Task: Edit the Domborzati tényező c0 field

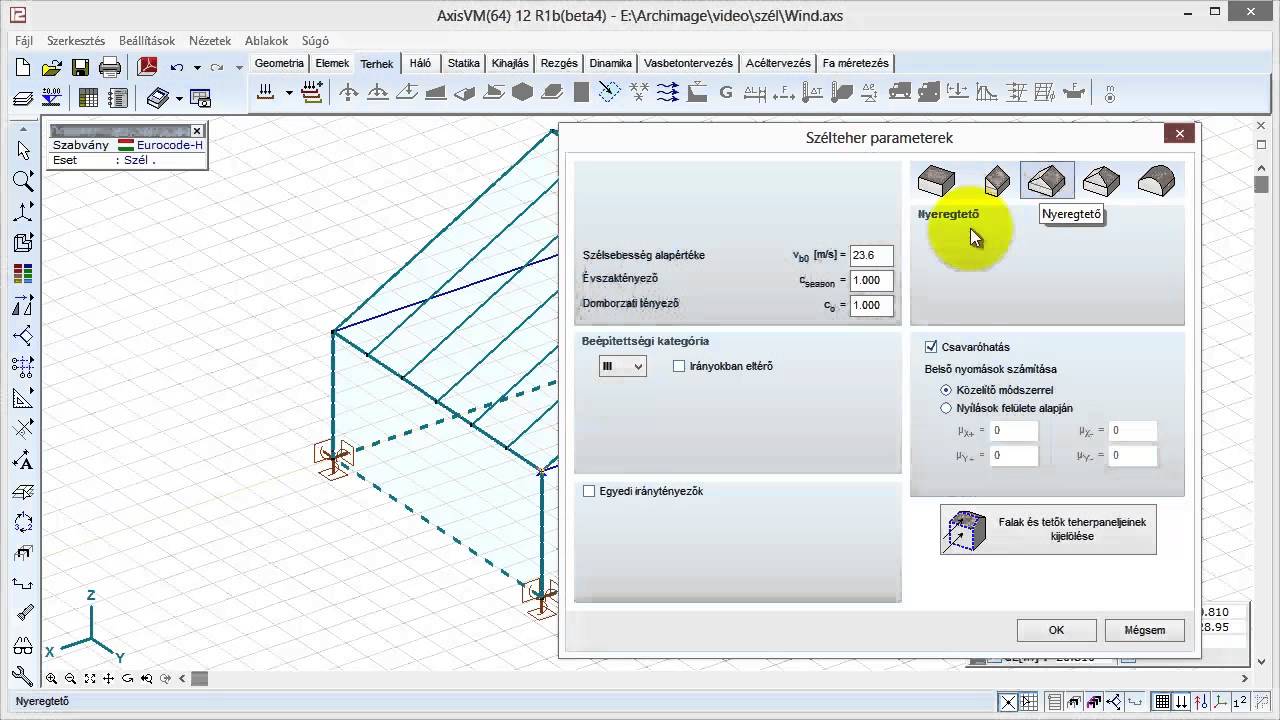Action: pos(871,305)
